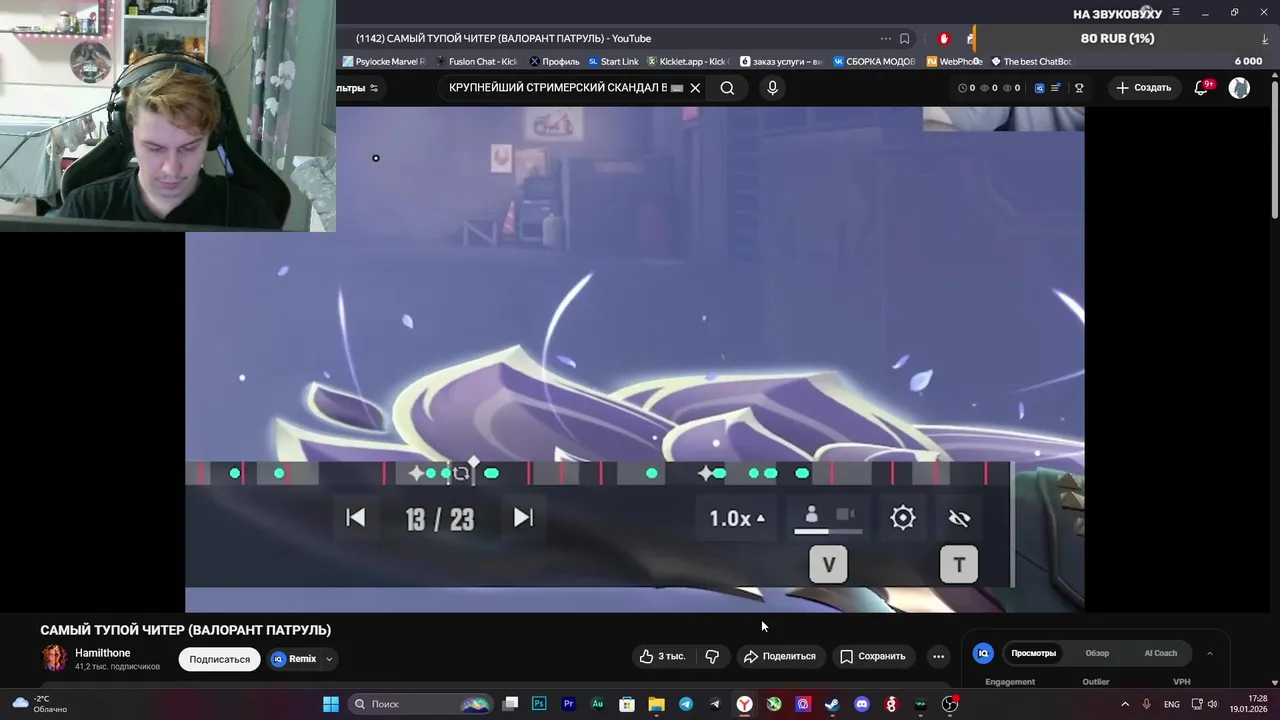Open the YouTube account avatar menu

[x=1239, y=88]
